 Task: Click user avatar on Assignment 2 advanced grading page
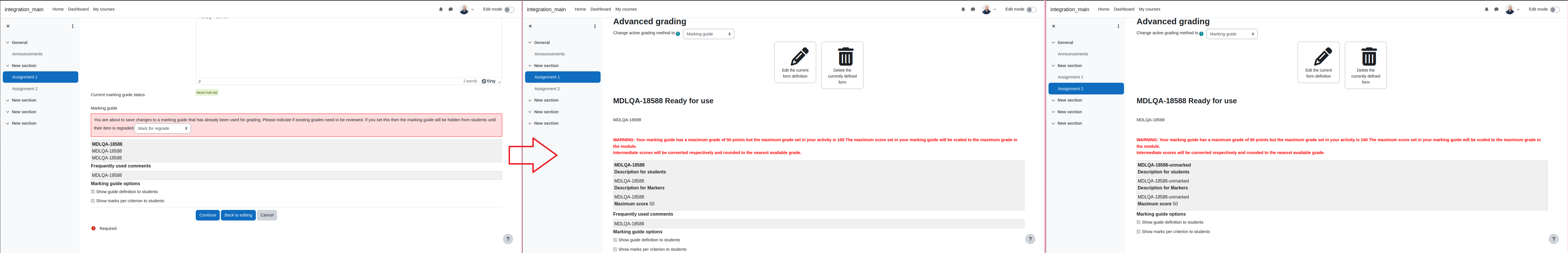click(x=1510, y=9)
